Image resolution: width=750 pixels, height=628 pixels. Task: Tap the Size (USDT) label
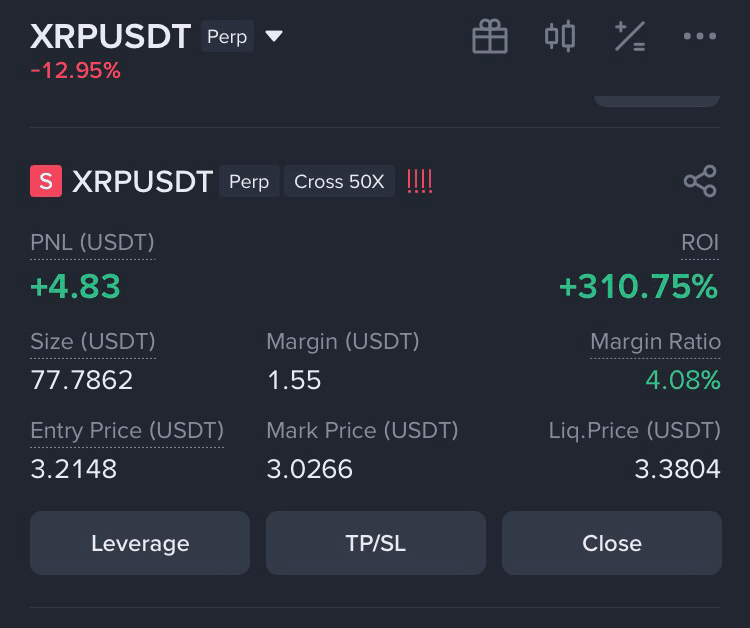(x=92, y=341)
